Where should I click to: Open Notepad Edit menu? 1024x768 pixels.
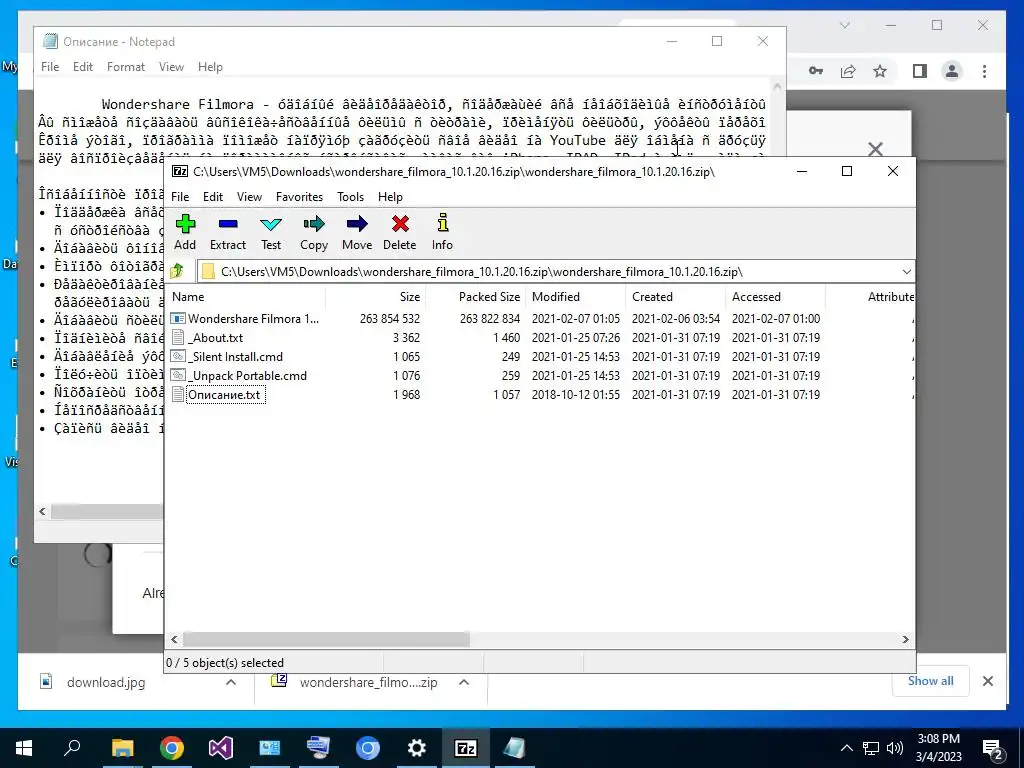pos(82,67)
